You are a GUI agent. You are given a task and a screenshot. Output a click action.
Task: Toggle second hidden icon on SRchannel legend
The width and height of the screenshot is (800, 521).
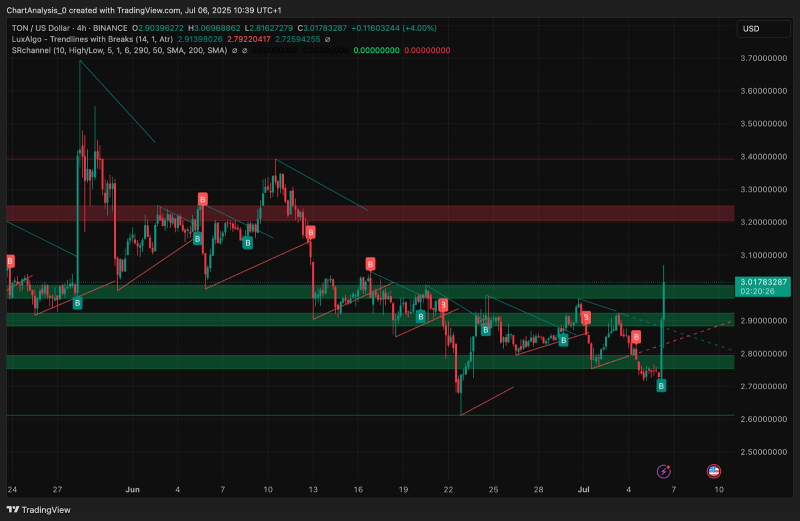pos(244,51)
